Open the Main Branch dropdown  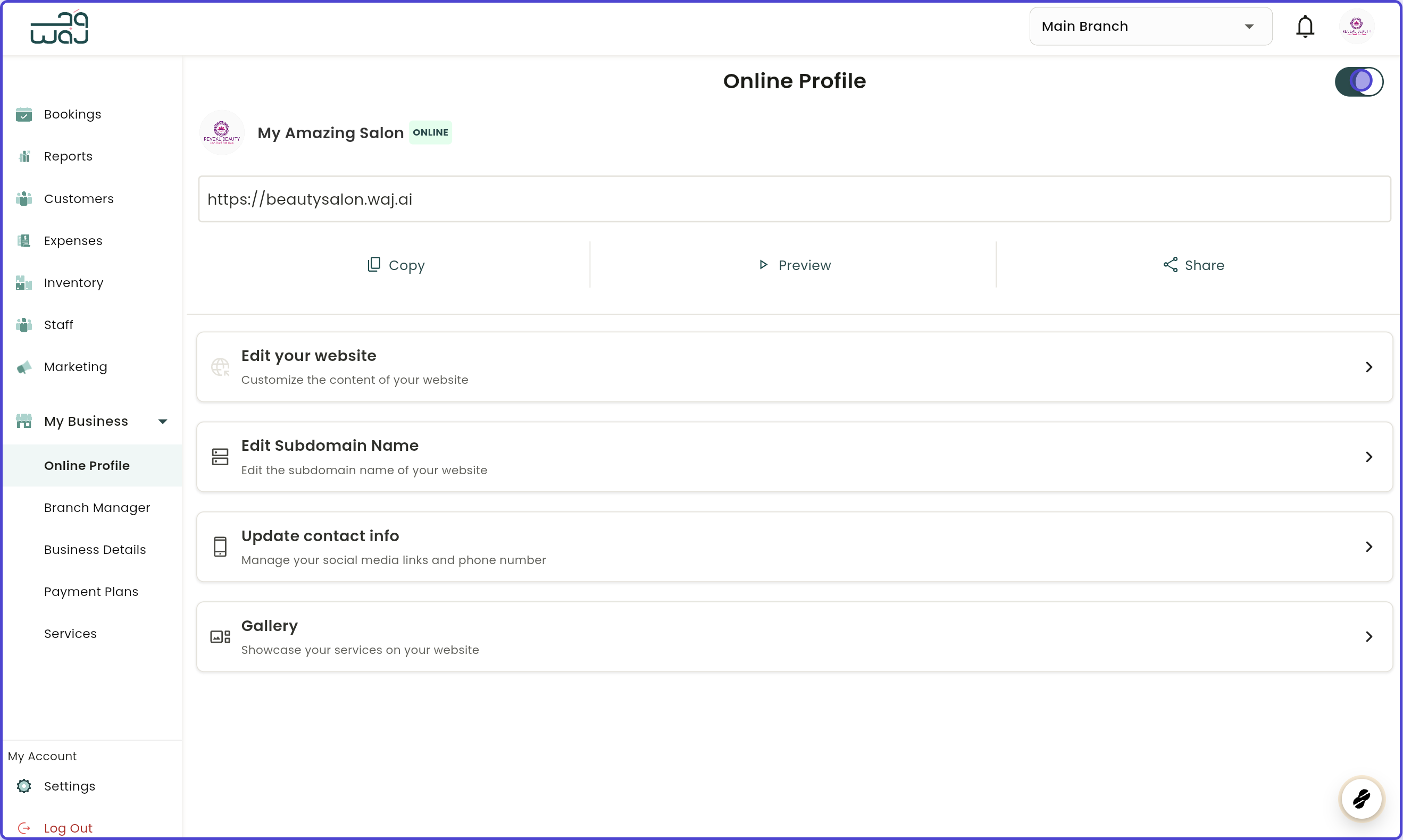[x=1150, y=26]
